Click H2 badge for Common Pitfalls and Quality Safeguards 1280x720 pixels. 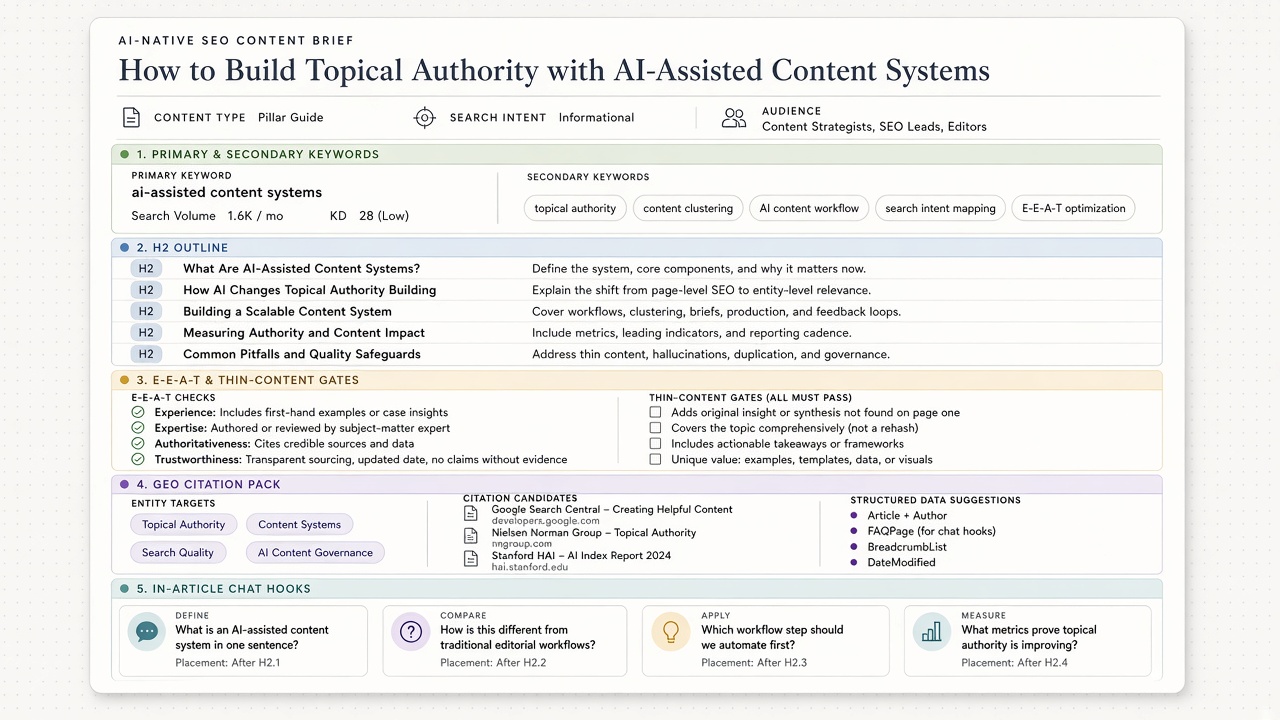pos(146,354)
